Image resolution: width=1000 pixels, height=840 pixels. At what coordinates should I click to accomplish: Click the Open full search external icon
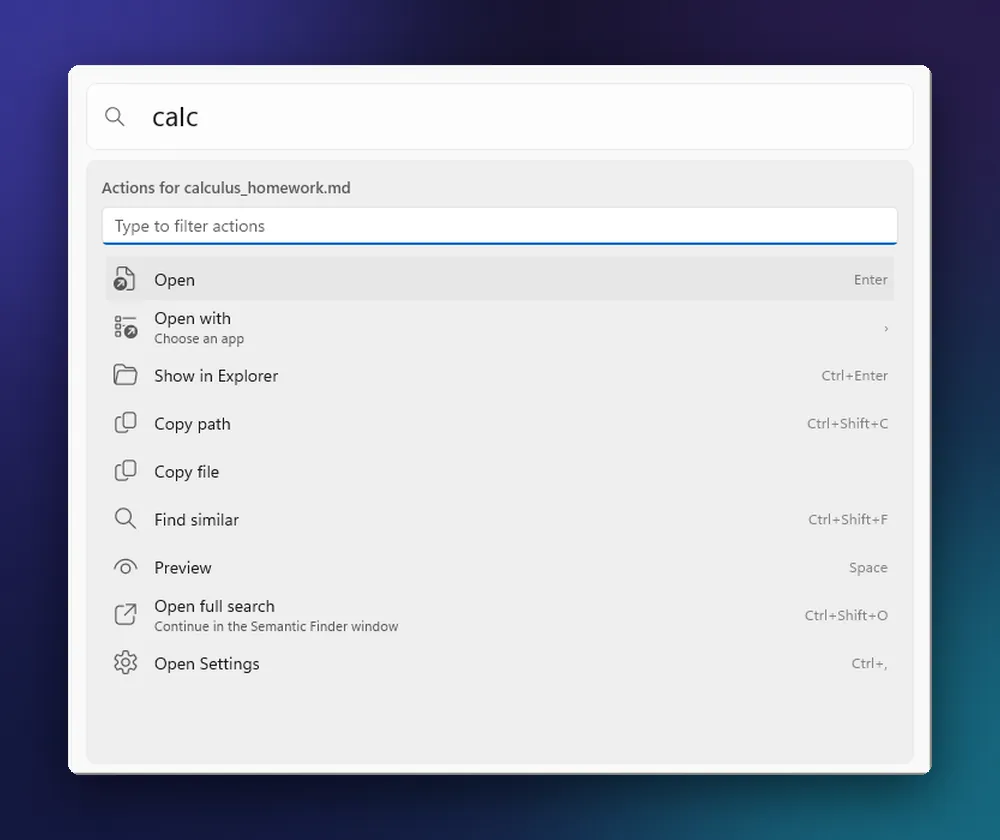tap(125, 615)
